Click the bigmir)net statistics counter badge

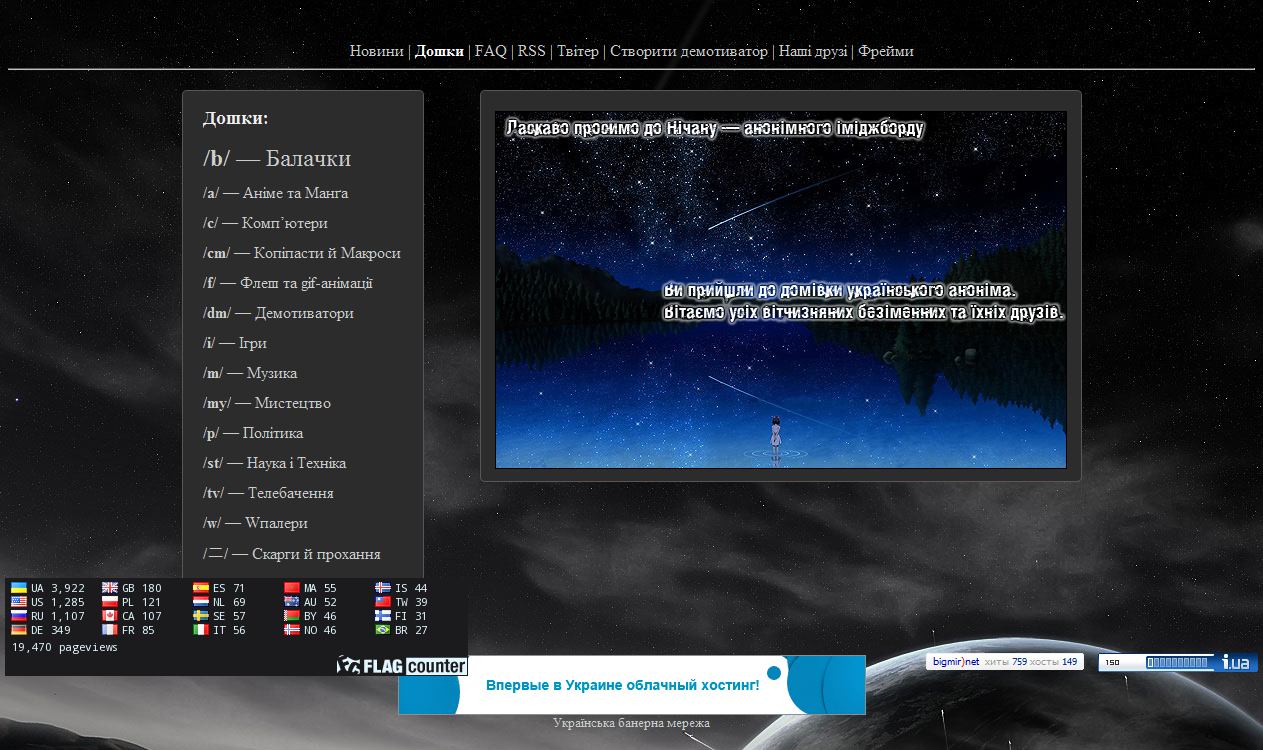tap(1004, 662)
